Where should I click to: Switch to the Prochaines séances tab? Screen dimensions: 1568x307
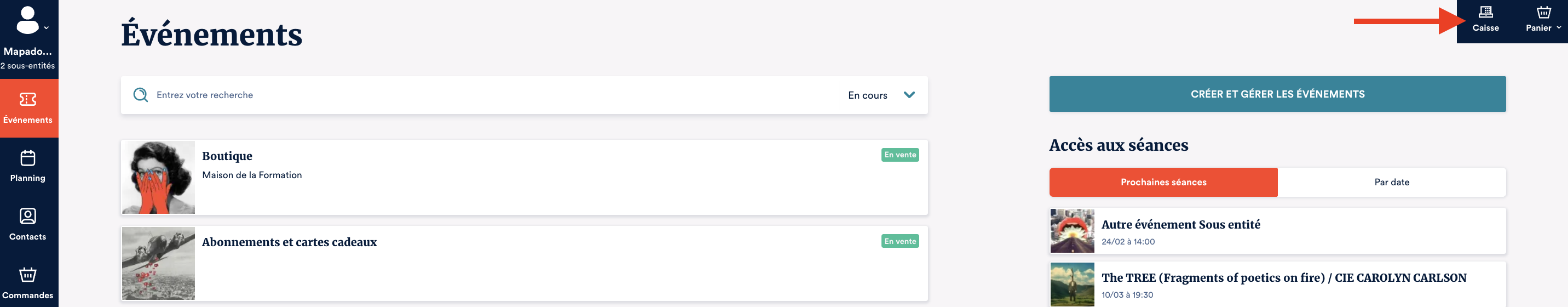(1163, 182)
